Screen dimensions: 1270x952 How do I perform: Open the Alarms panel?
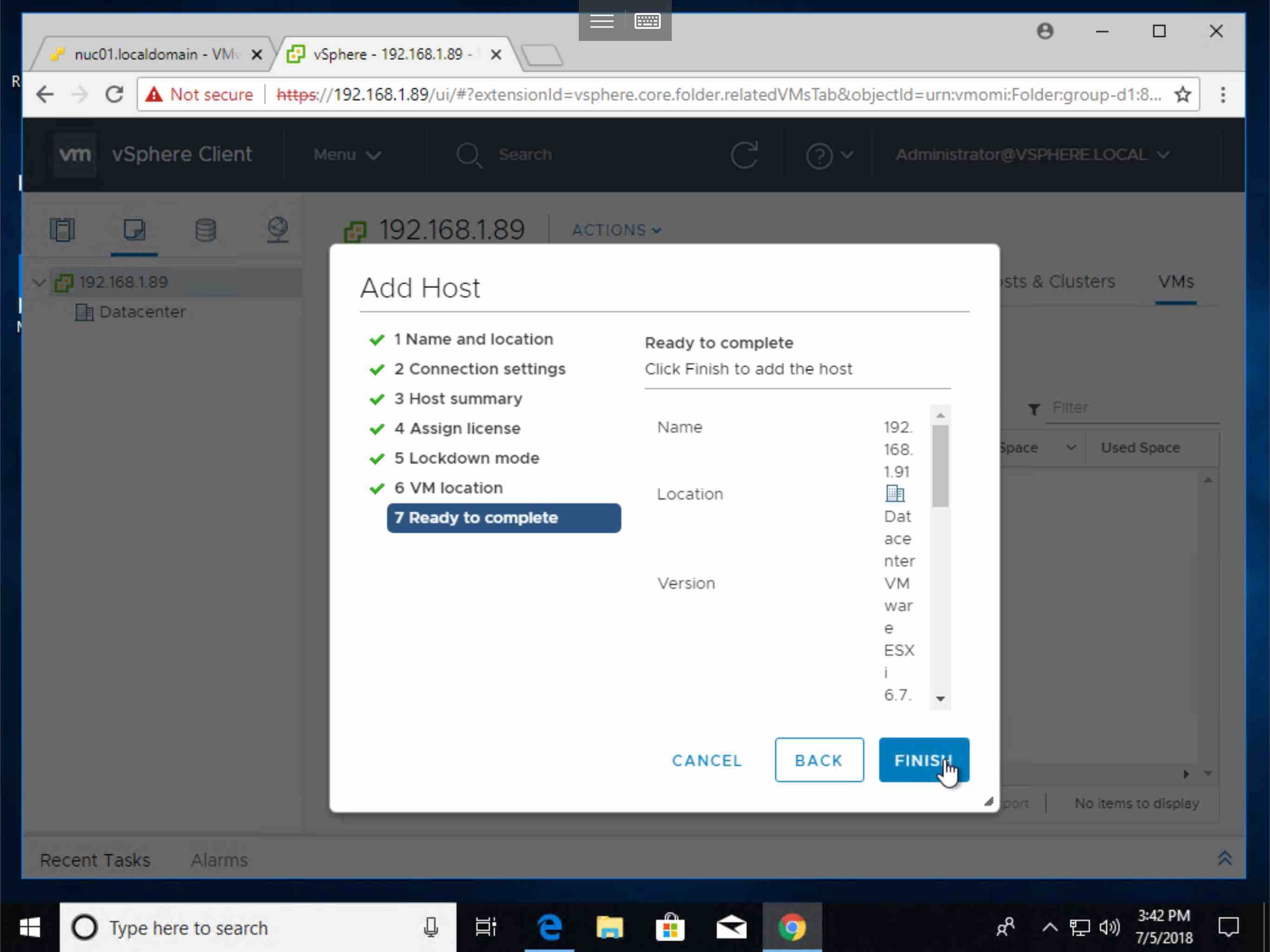click(x=219, y=860)
